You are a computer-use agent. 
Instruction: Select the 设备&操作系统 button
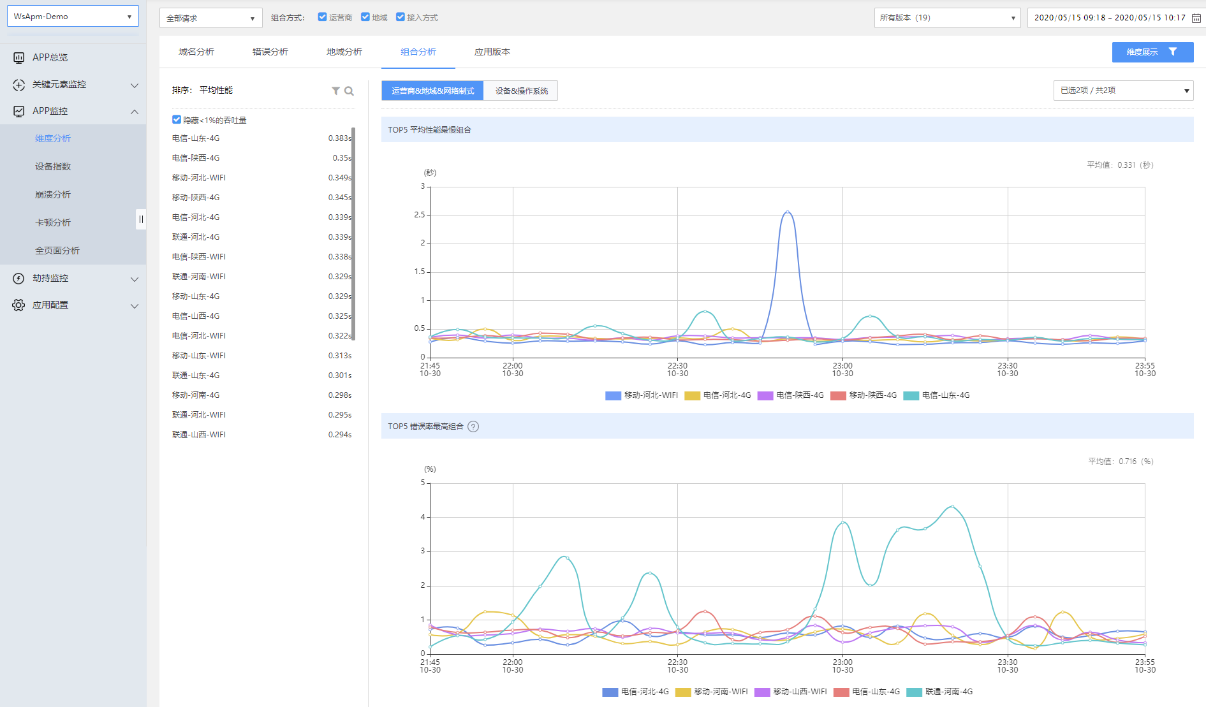(x=520, y=91)
